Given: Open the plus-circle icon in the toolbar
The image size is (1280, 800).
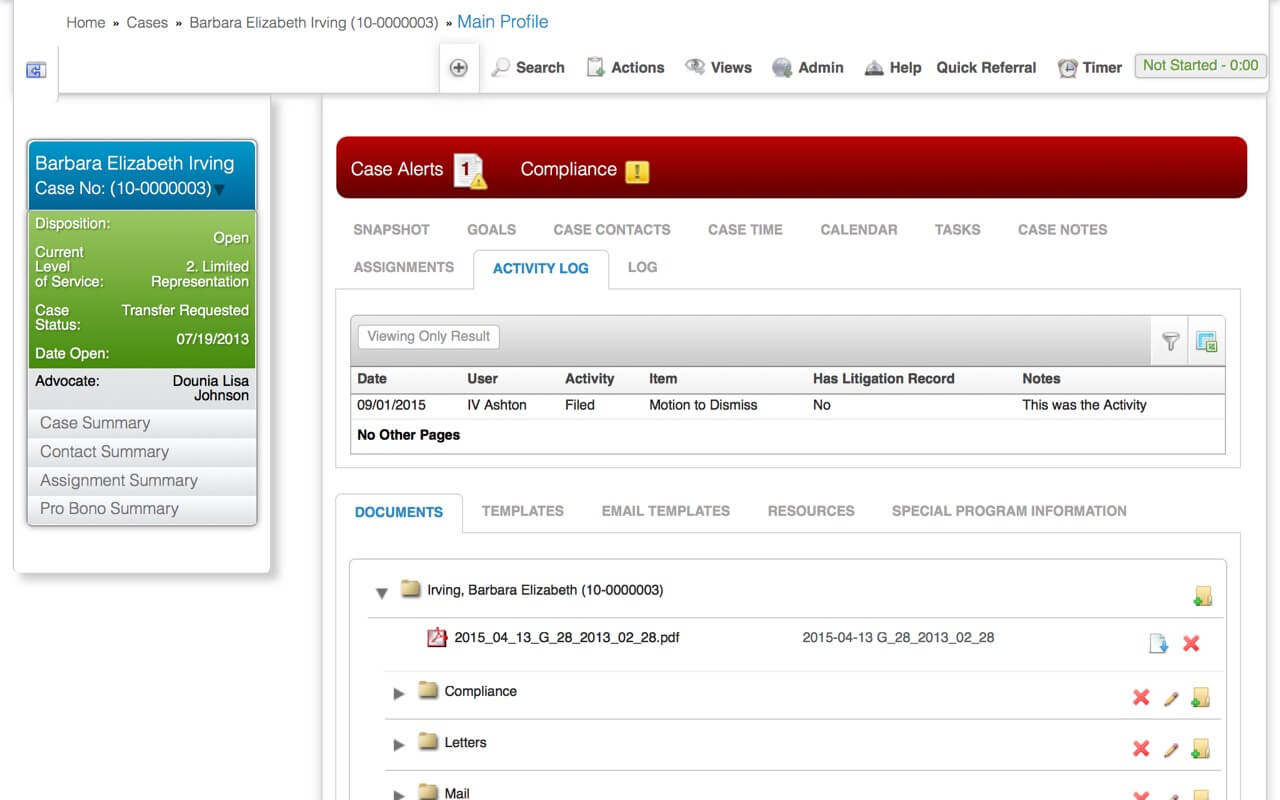Looking at the screenshot, I should (x=459, y=67).
